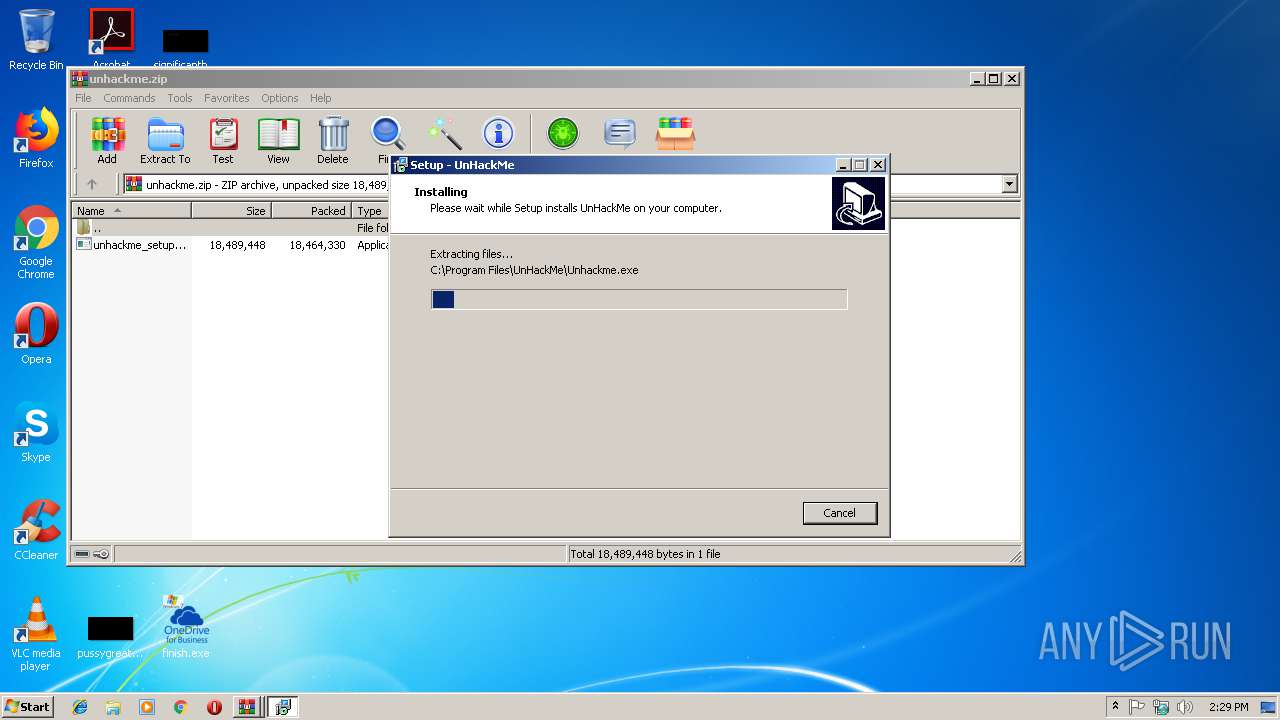Open OneDrive for Business finish.exe icon
Screen dimensions: 1280x720
pyautogui.click(x=186, y=626)
